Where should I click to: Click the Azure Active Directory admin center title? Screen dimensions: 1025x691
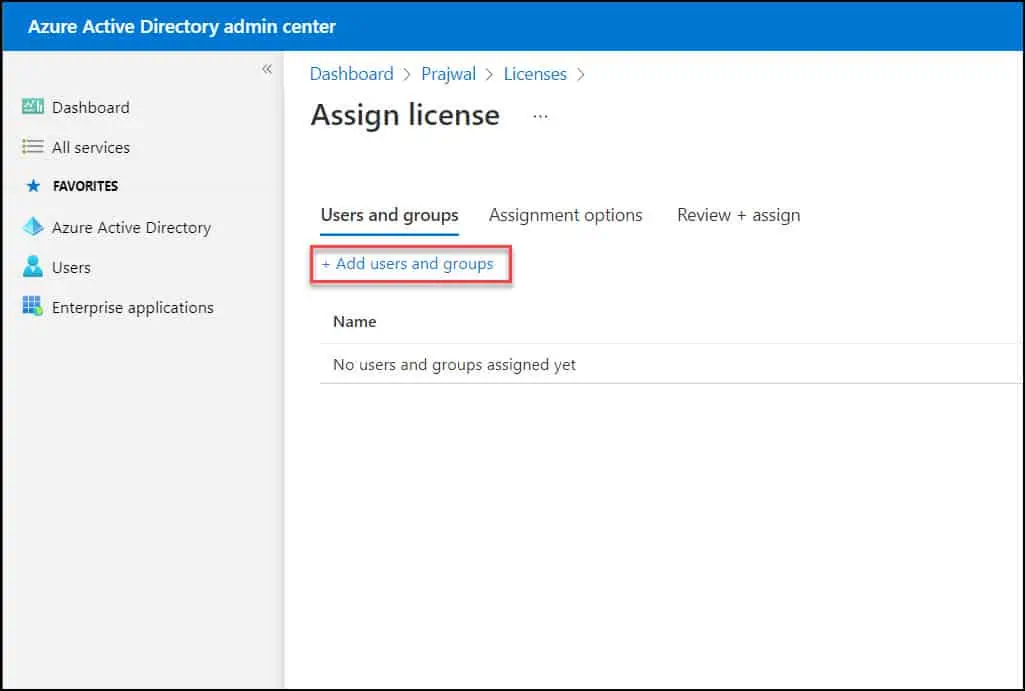182,27
